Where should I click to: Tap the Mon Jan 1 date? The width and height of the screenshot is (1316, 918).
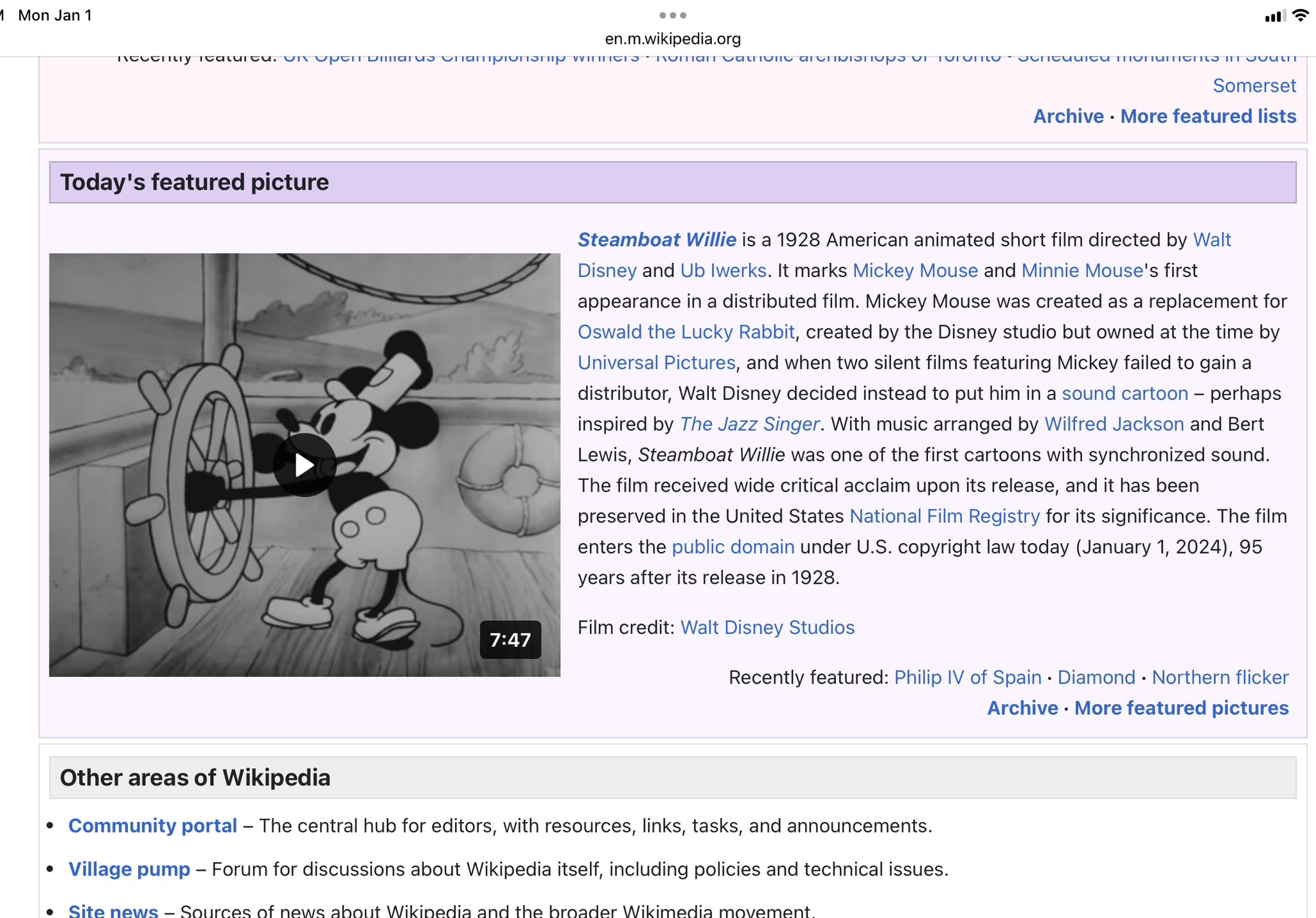pyautogui.click(x=55, y=15)
